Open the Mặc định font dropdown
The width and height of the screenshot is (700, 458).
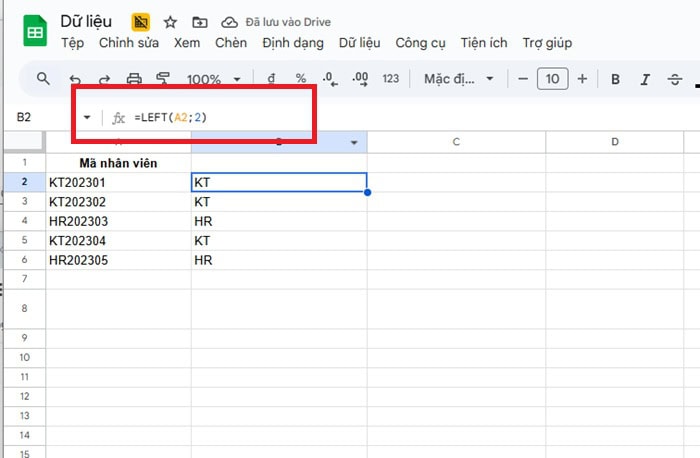tap(458, 79)
